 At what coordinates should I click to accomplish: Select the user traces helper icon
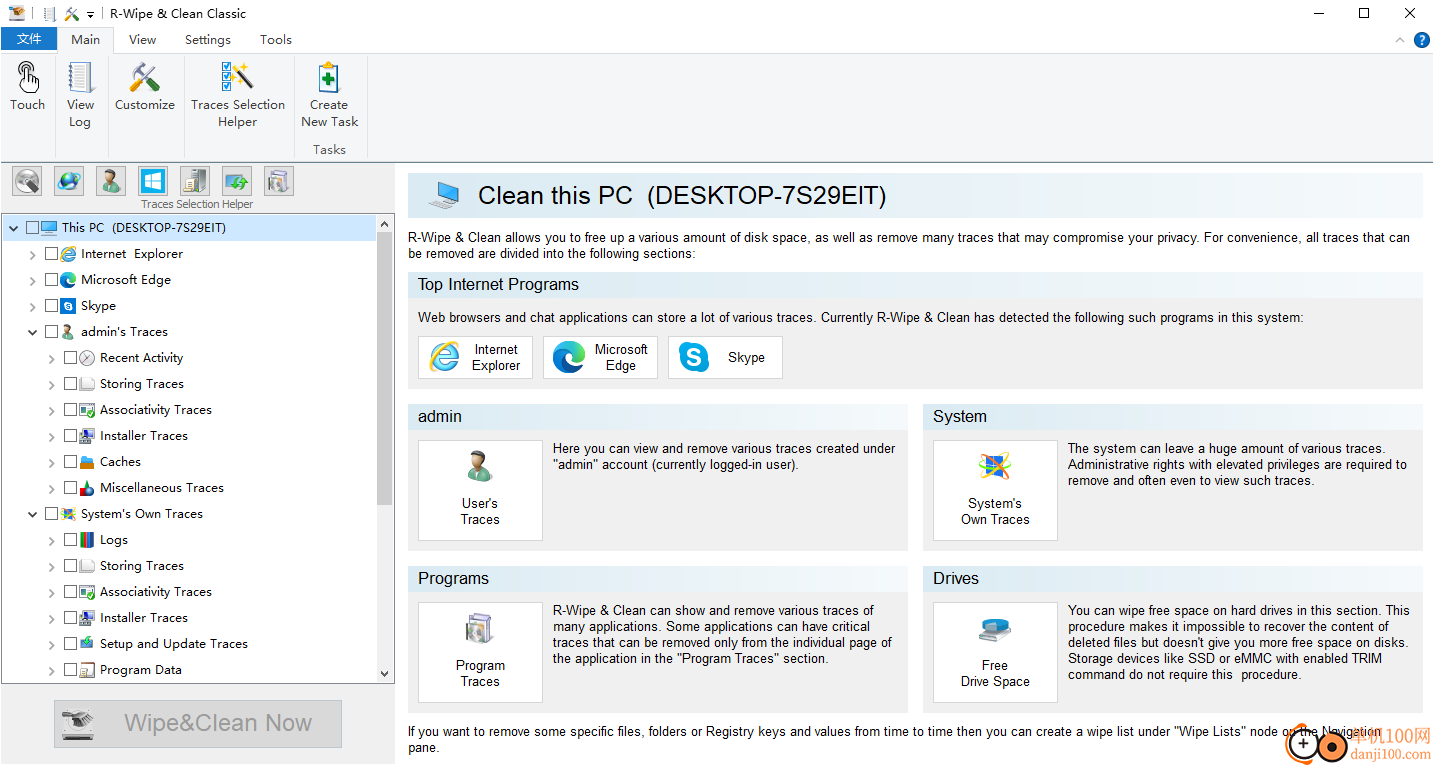pos(111,181)
